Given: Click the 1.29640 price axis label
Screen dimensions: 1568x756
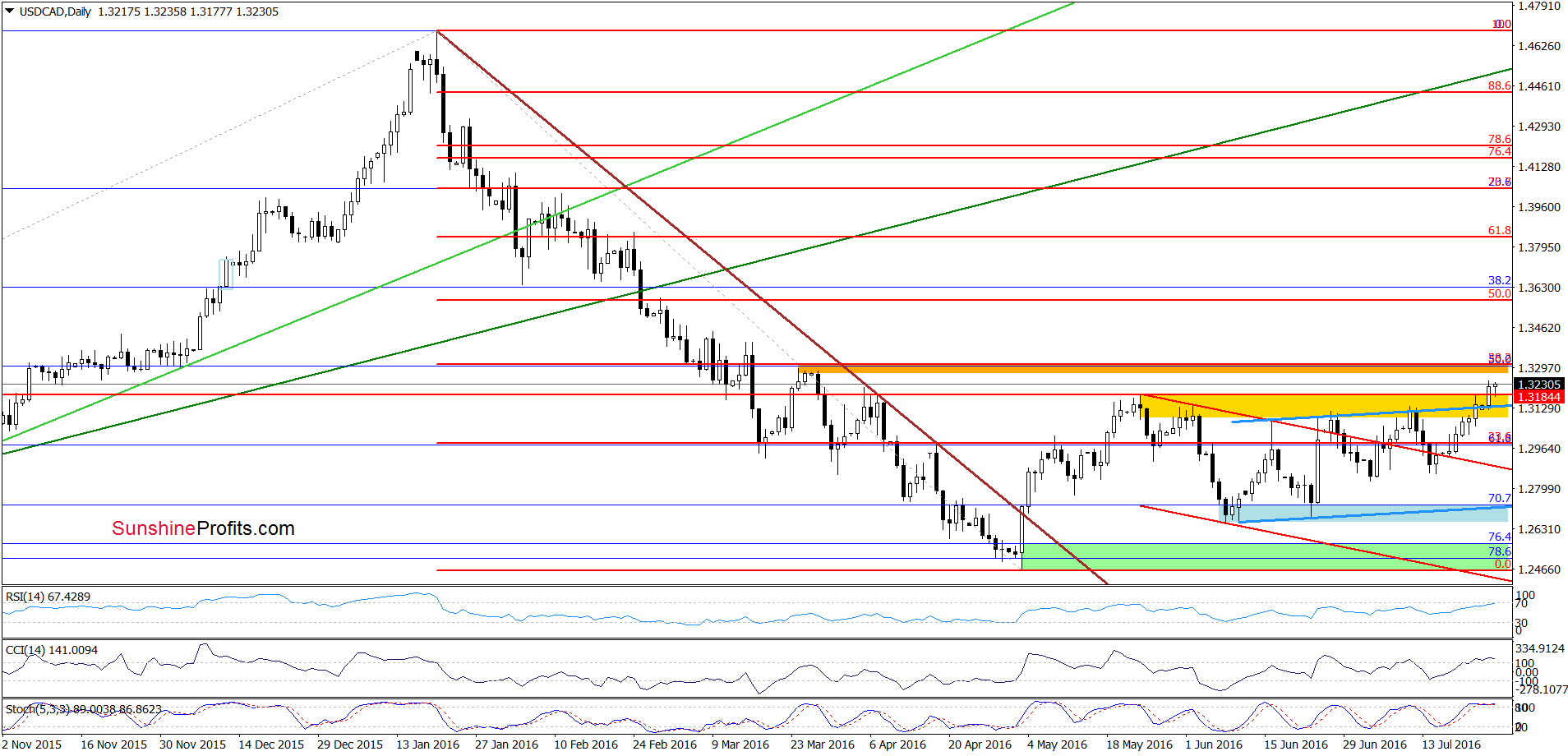Looking at the screenshot, I should tap(1538, 449).
